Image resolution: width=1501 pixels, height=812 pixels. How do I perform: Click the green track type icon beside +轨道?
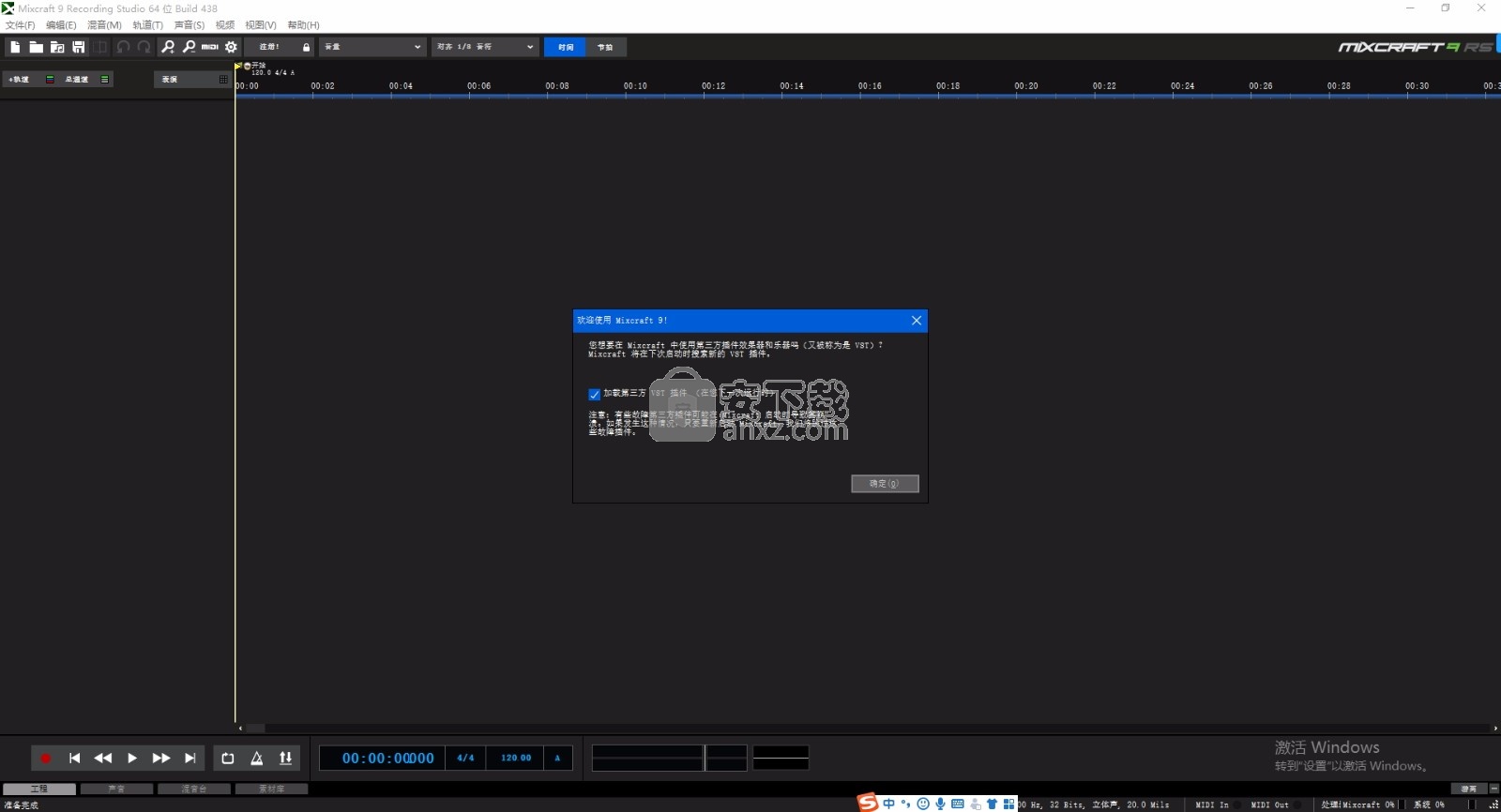pyautogui.click(x=50, y=80)
